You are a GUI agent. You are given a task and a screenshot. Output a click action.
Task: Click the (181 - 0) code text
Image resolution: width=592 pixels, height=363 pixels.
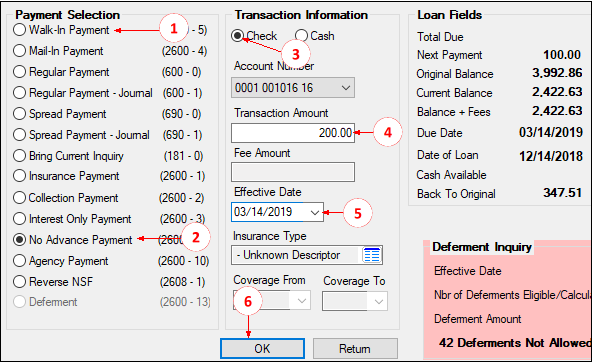(x=183, y=156)
